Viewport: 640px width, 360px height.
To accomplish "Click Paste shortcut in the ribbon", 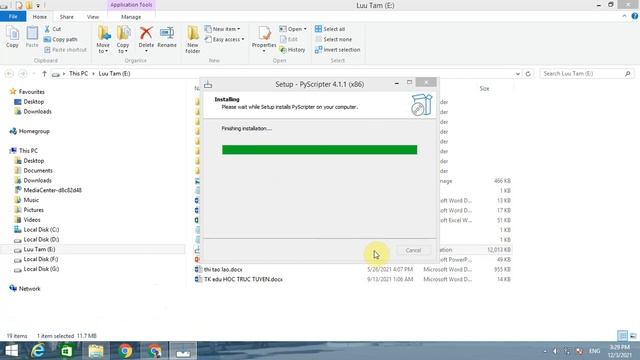I will point(65,49).
